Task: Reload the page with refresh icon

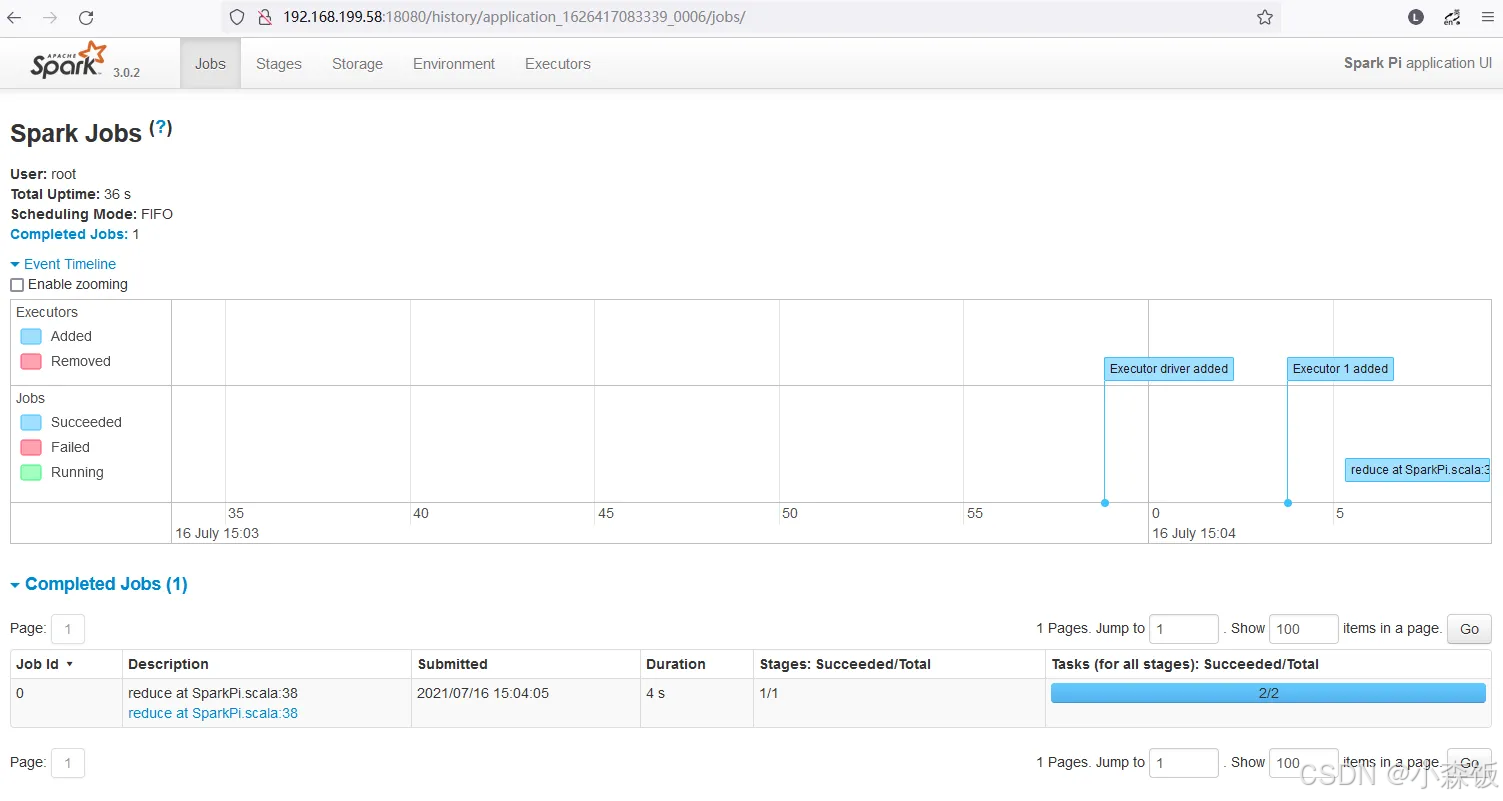Action: tap(86, 17)
